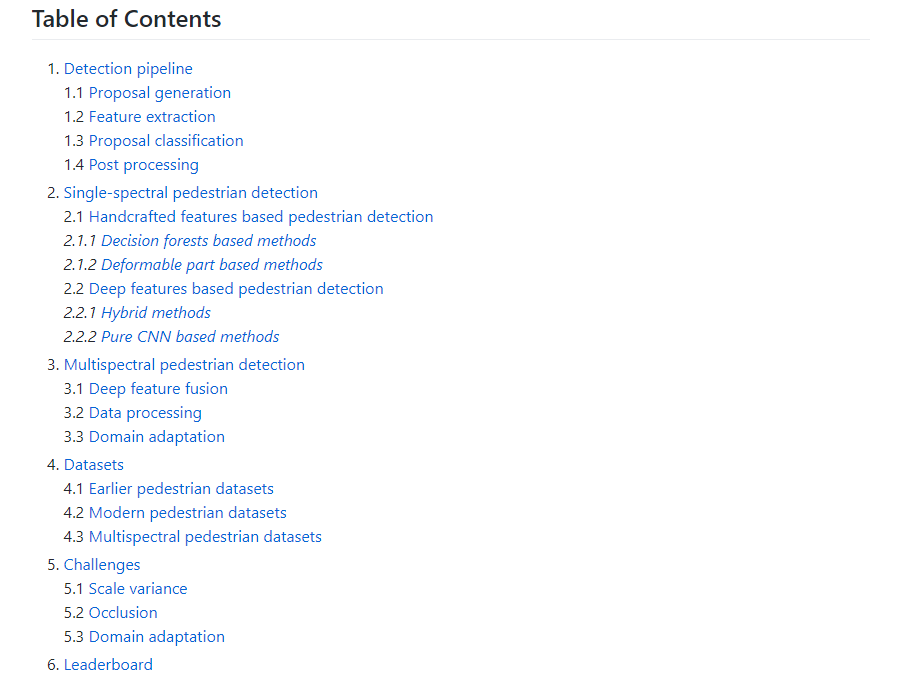Select the Occlusion link

point(123,613)
